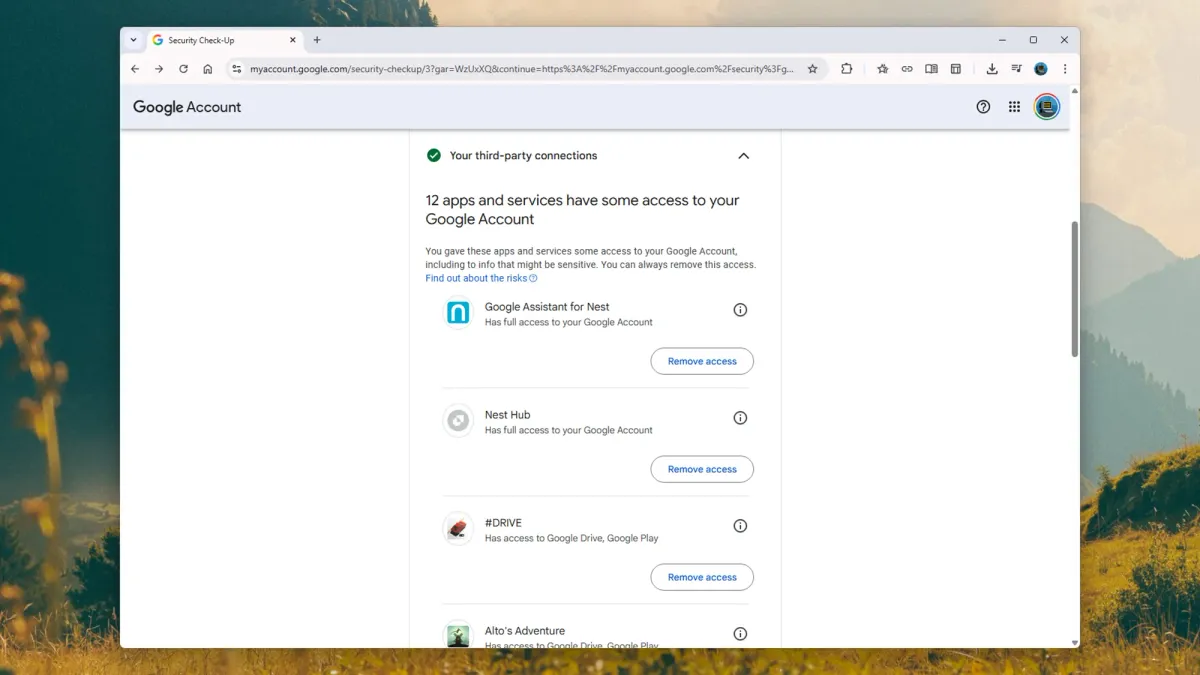
Task: Click the scrollbar down arrow
Action: tap(1075, 643)
